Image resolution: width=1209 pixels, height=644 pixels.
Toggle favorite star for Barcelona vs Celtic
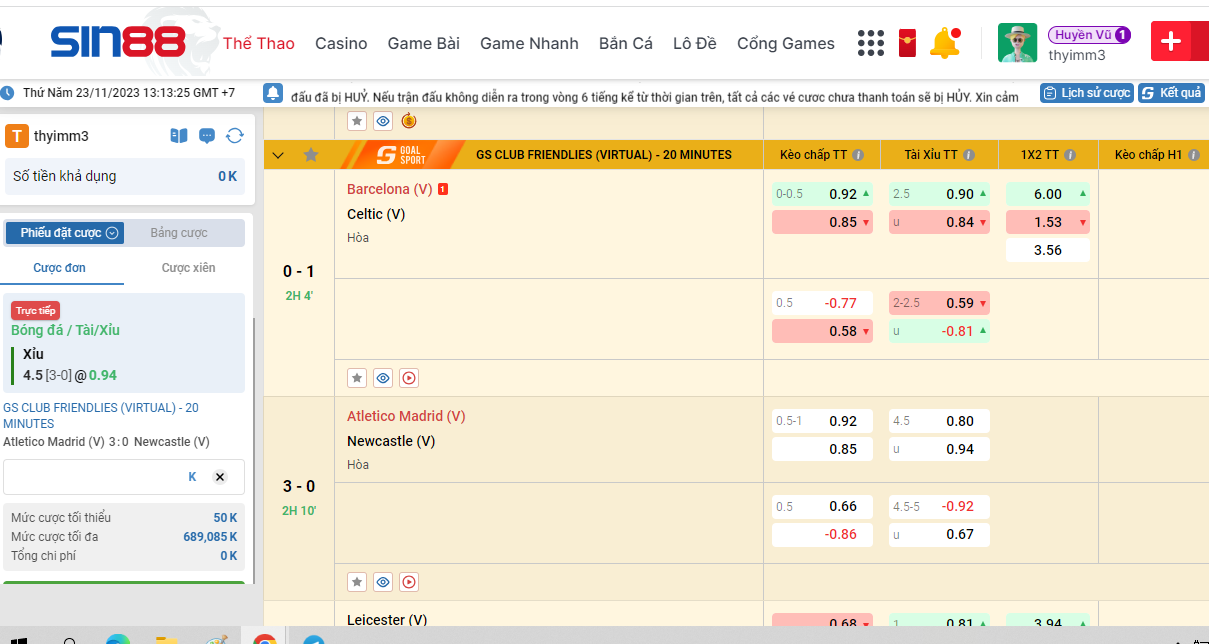click(357, 378)
